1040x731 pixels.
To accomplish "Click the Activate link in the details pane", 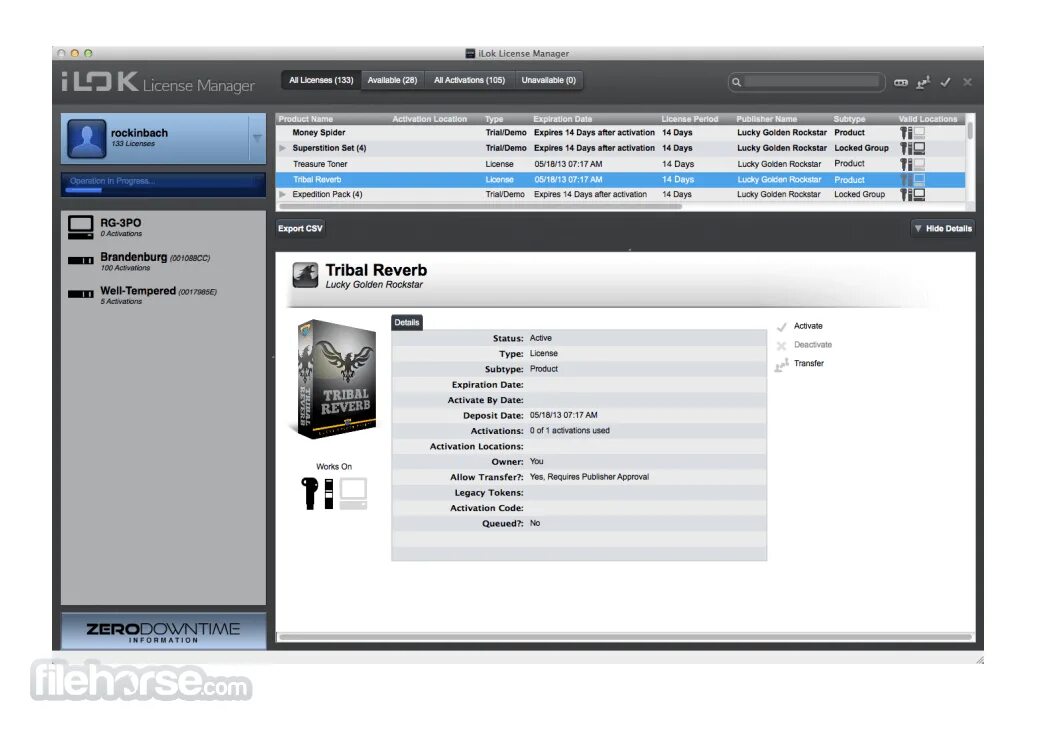I will [x=808, y=326].
